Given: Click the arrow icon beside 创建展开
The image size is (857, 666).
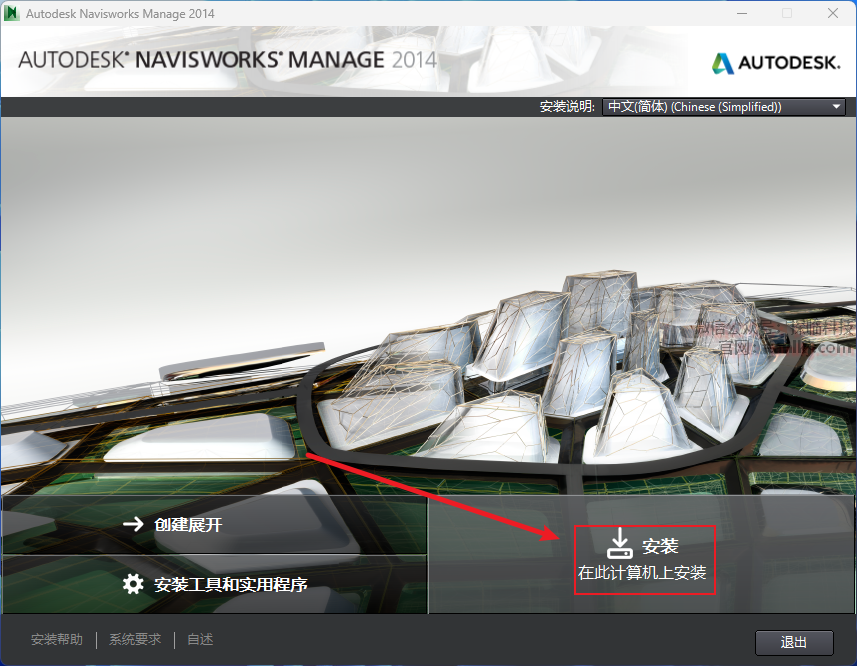Looking at the screenshot, I should click(133, 524).
